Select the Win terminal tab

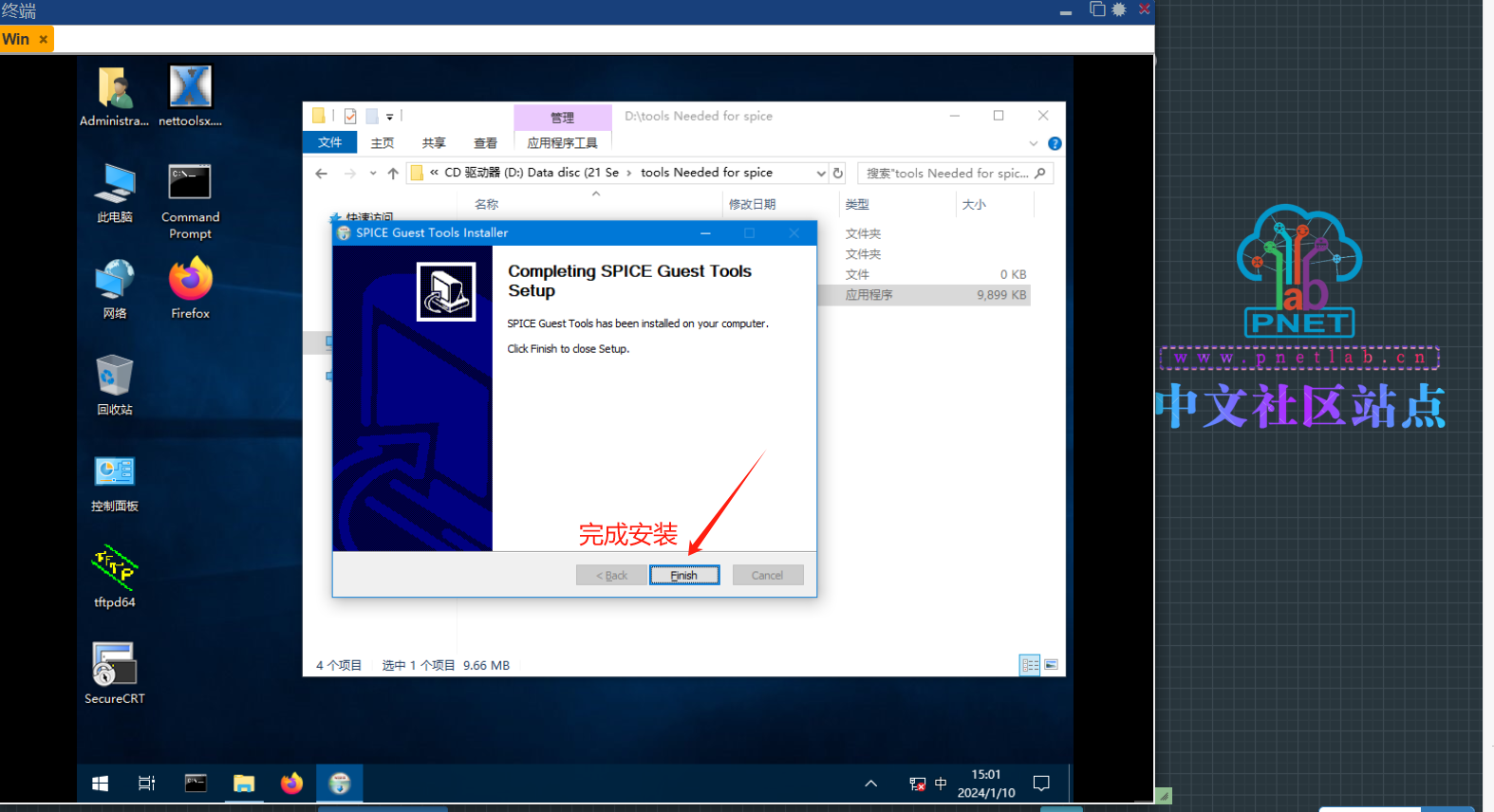[16, 39]
